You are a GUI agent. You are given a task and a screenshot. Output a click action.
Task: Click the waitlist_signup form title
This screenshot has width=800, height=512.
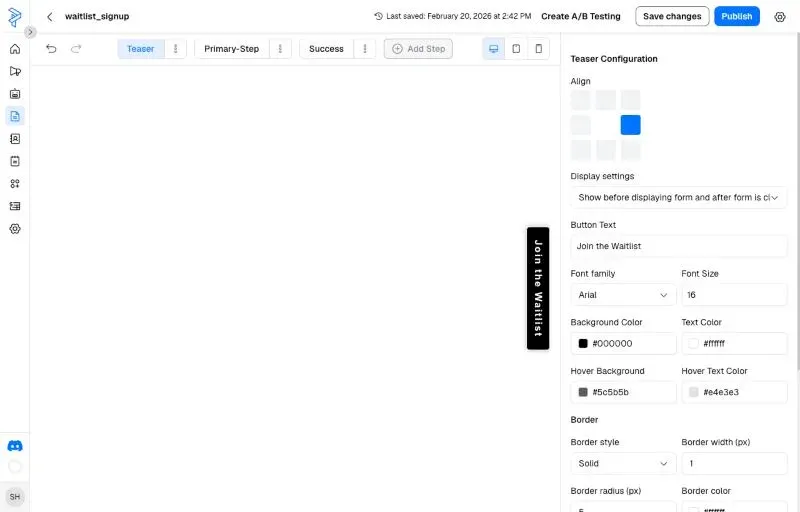coord(97,16)
